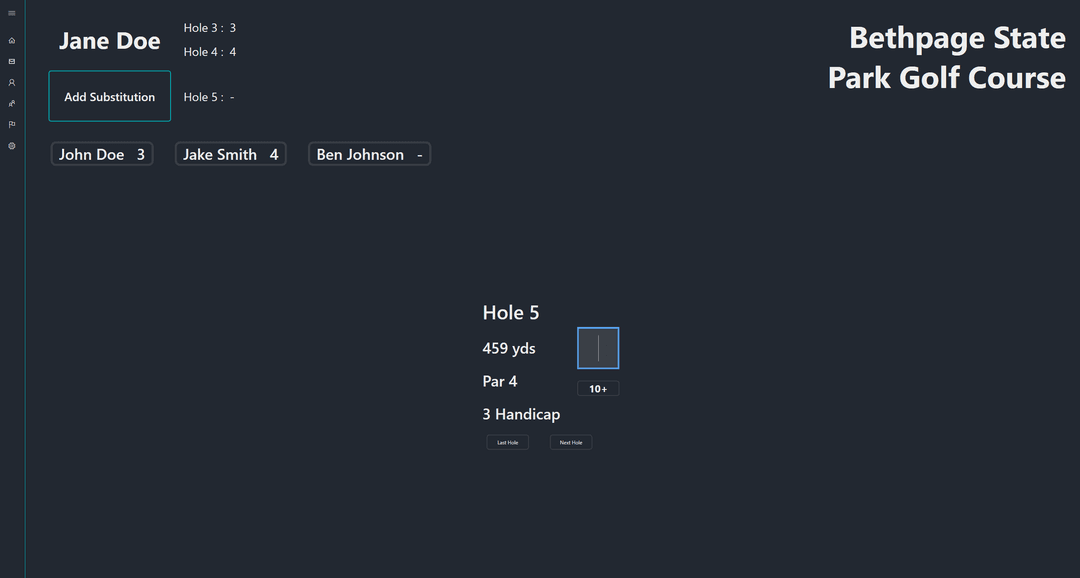Click the Hole 4 score entry
1080x578 pixels.
pyautogui.click(x=210, y=52)
